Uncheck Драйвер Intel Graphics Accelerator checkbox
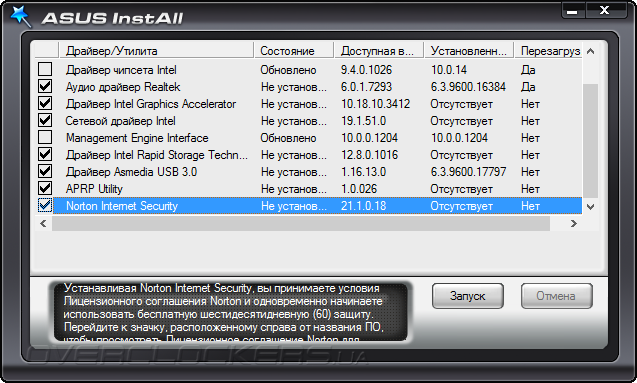Screen dimensions: 637x383 pos(45,103)
